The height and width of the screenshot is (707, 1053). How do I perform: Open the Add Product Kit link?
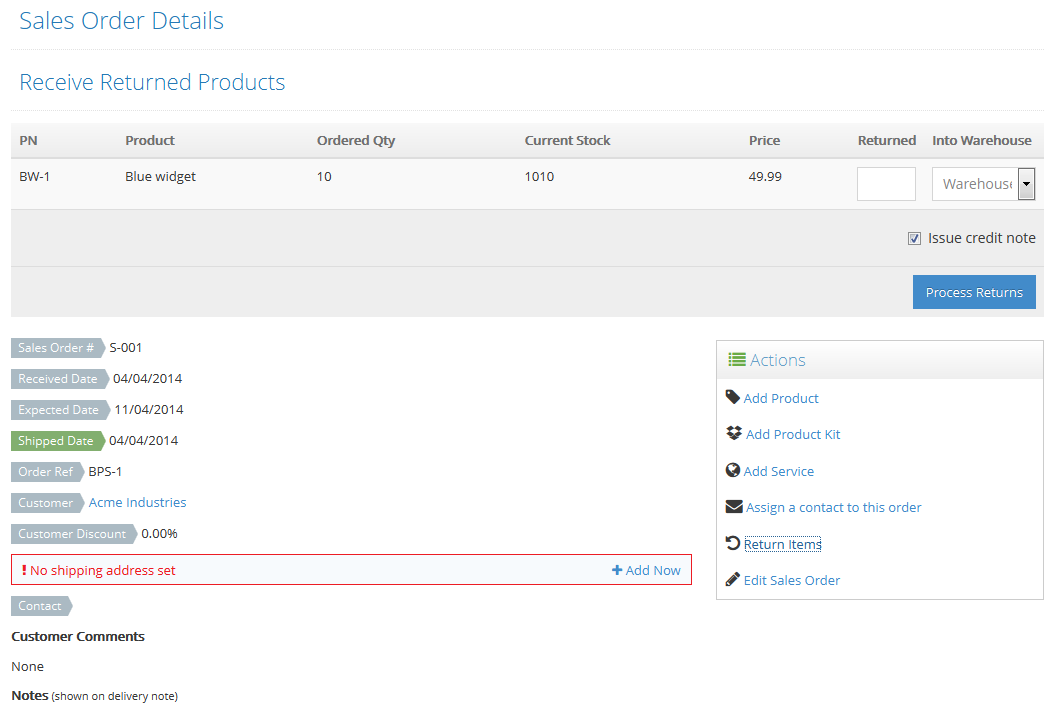click(x=793, y=434)
